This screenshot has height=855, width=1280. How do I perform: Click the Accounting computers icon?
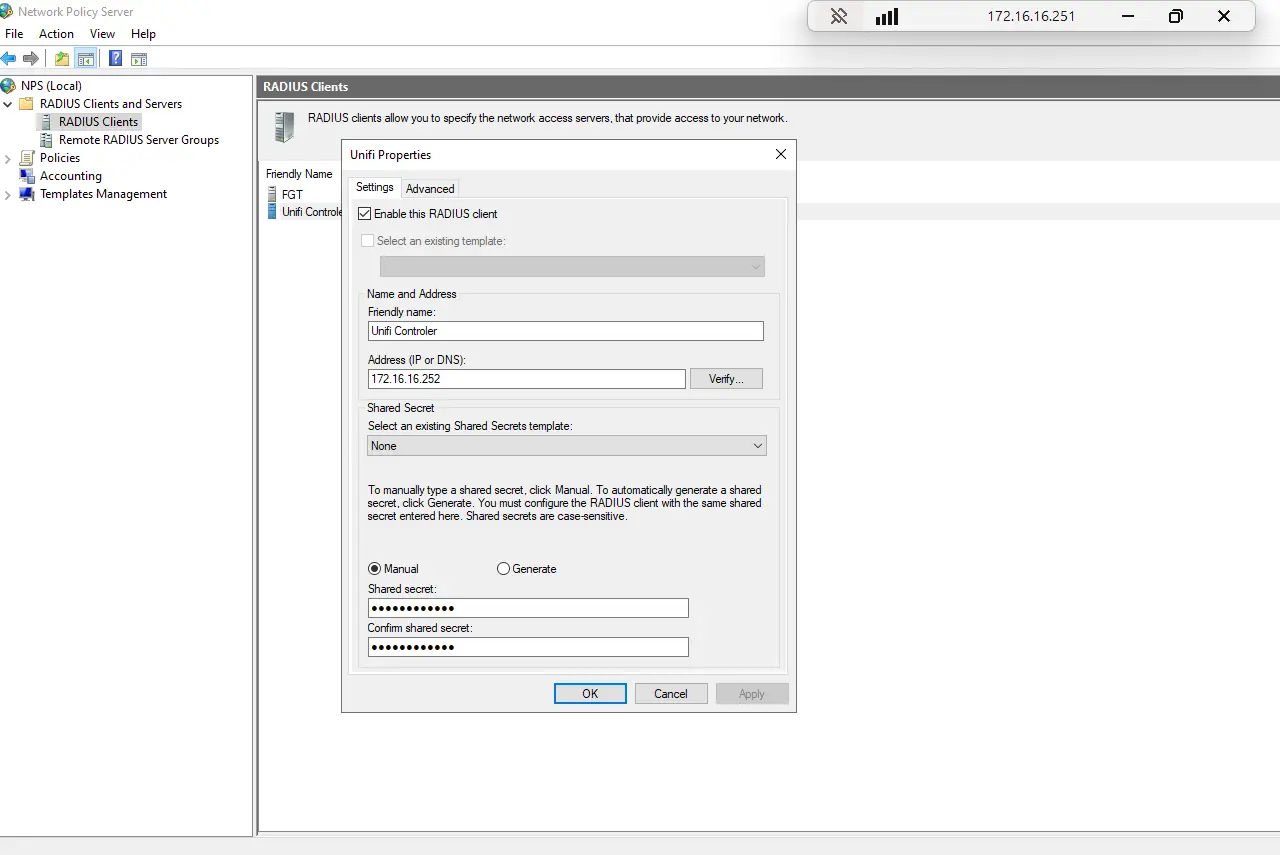(x=28, y=176)
